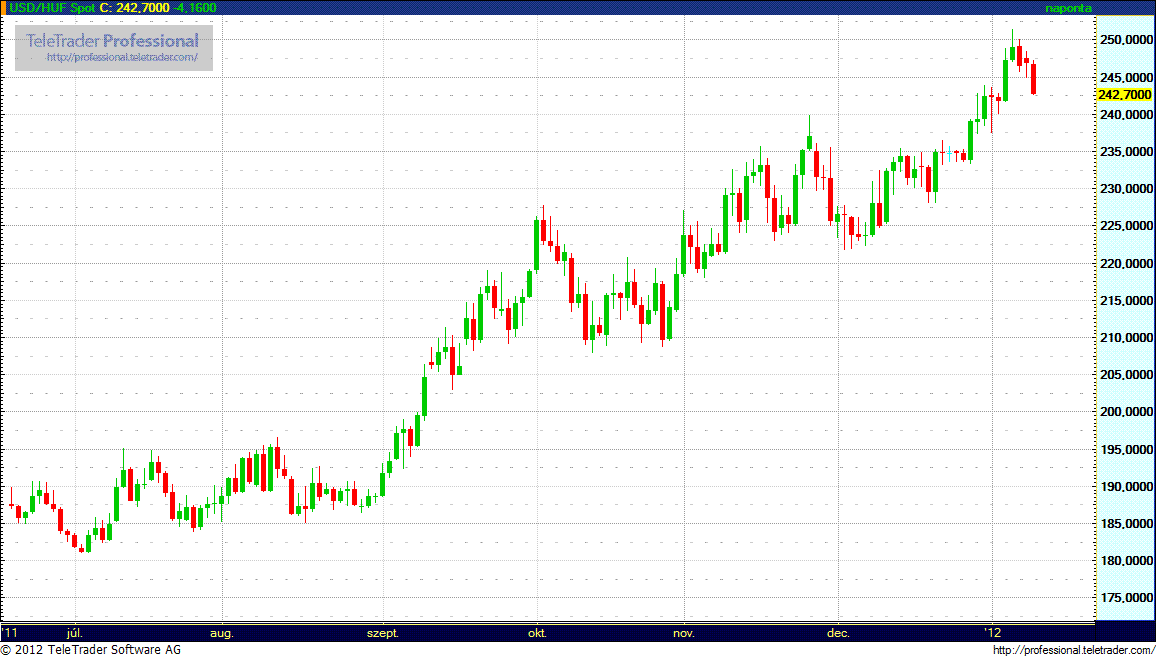The width and height of the screenshot is (1156, 659).
Task: Open the professional.teletrader.com link in footer
Action: tap(1073, 650)
